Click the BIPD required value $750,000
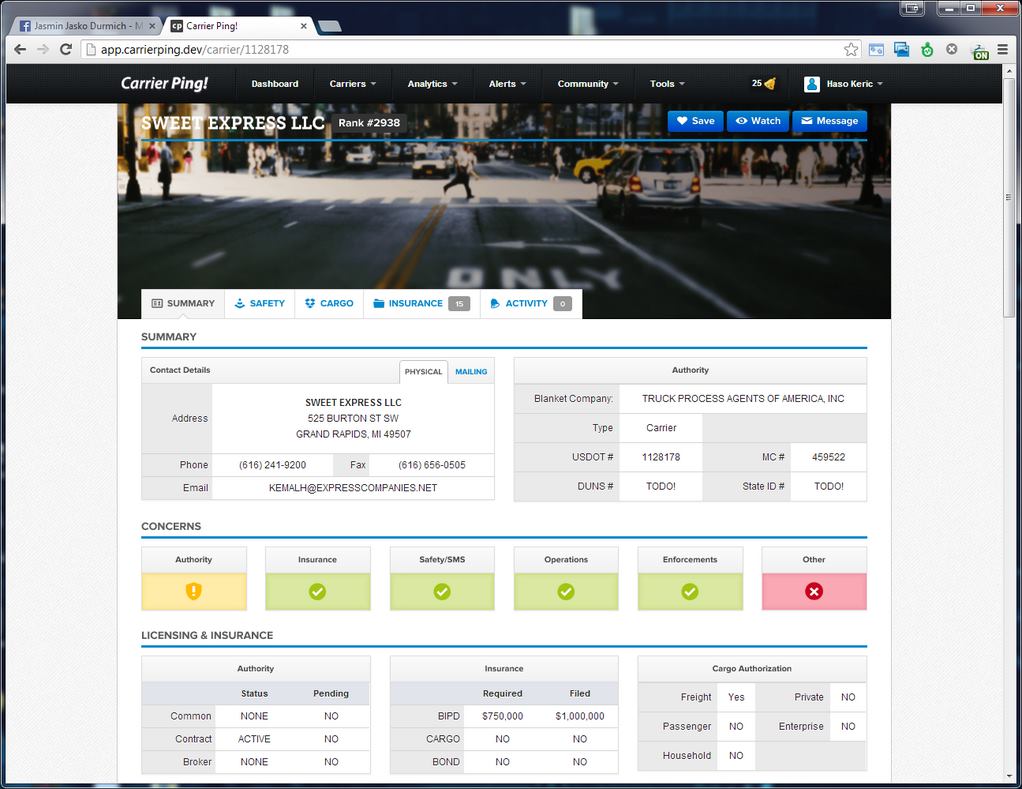The height and width of the screenshot is (789, 1022). point(503,716)
